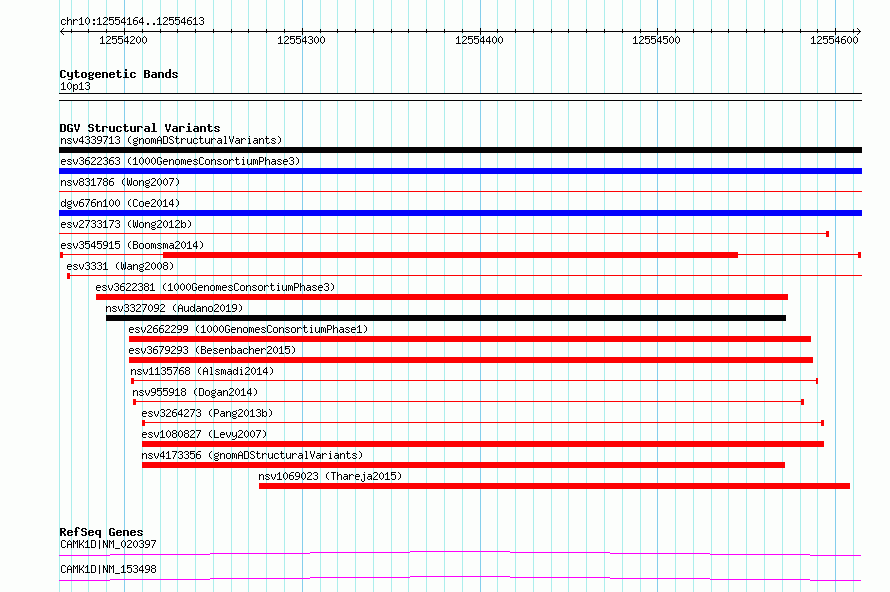890x592 pixels.
Task: Click the left arrow on the coordinate ruler
Action: [62, 32]
